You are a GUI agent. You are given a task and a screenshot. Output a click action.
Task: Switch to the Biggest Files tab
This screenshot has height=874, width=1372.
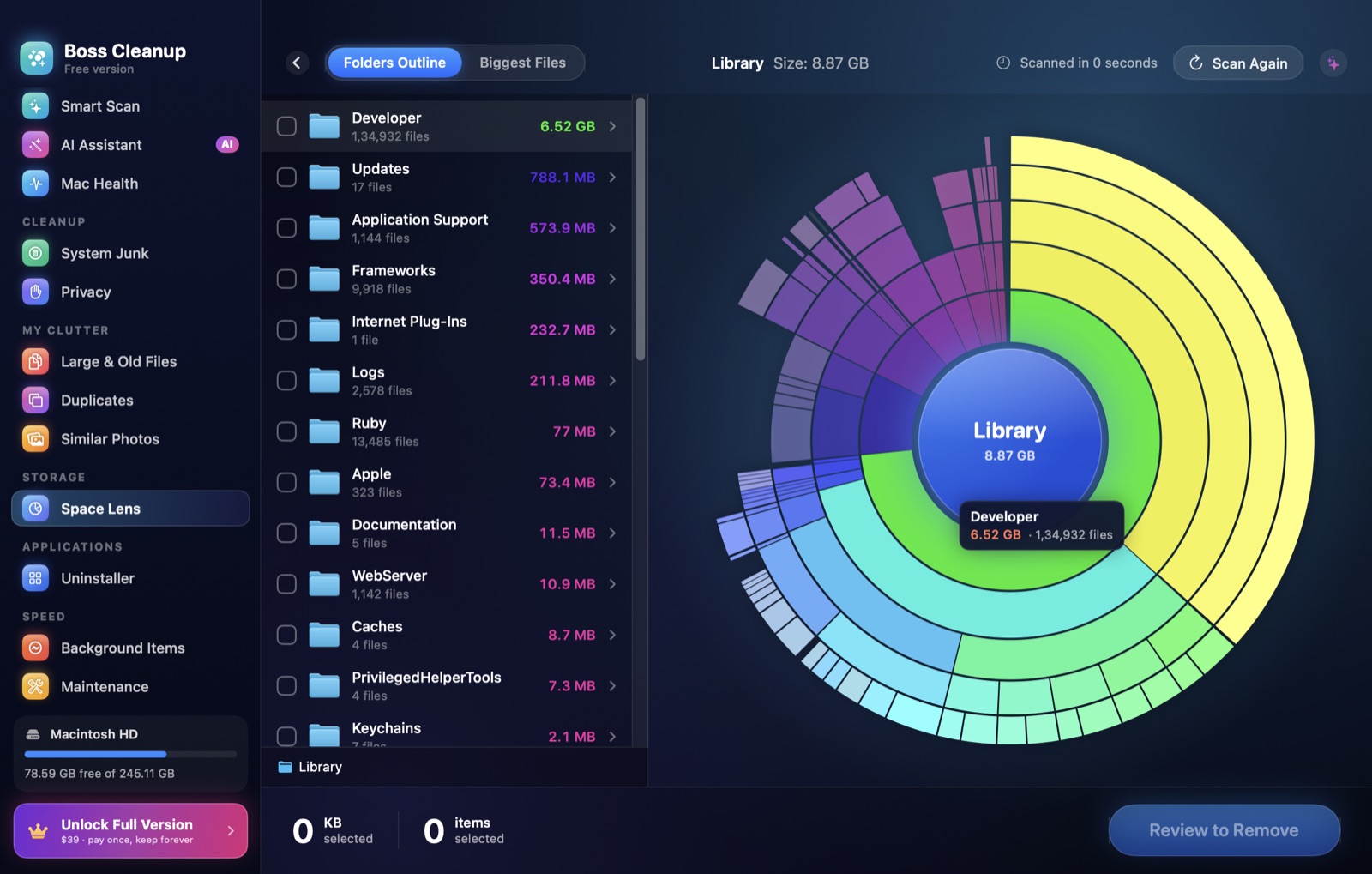(x=522, y=63)
